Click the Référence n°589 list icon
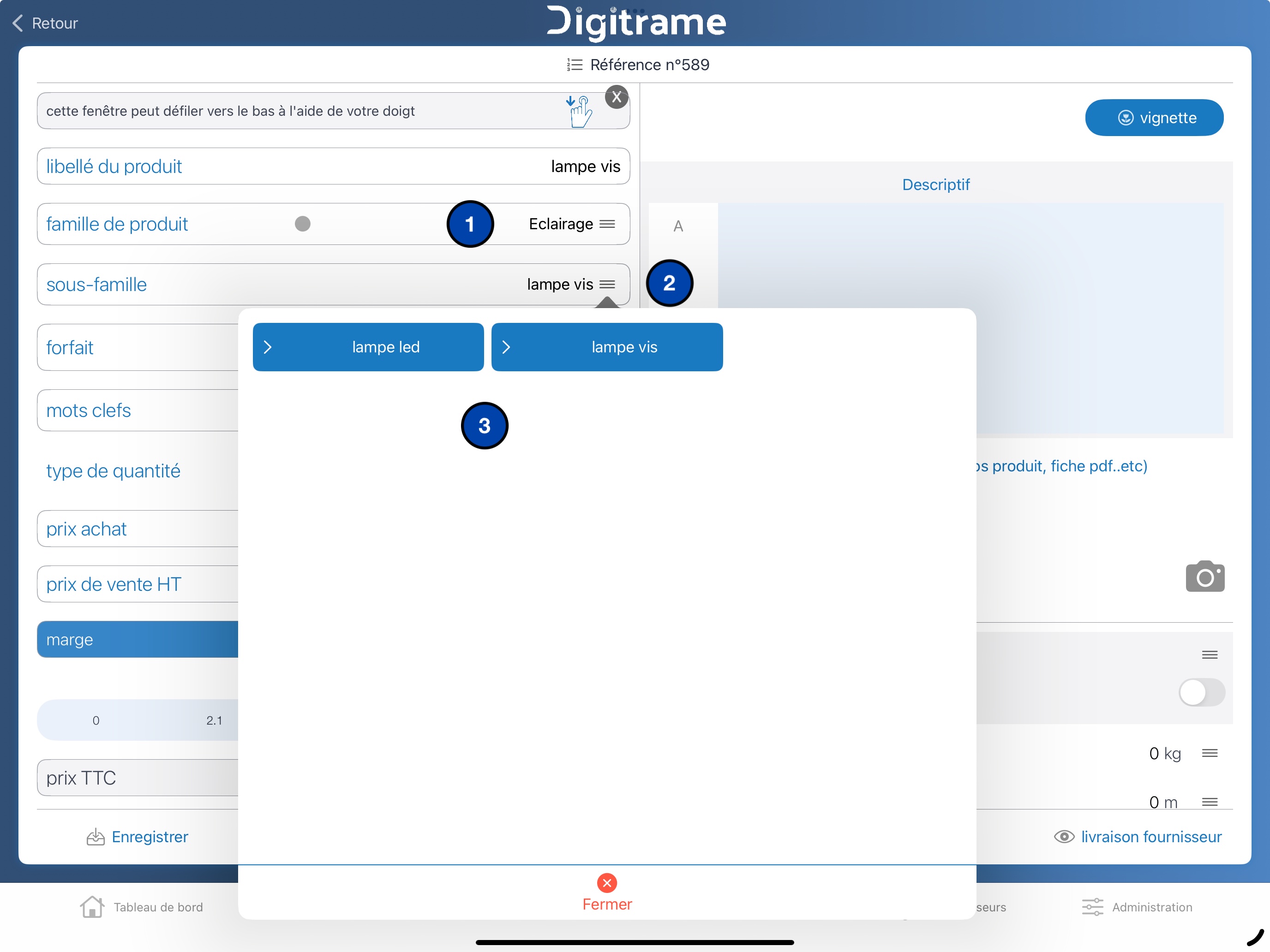 (x=574, y=65)
